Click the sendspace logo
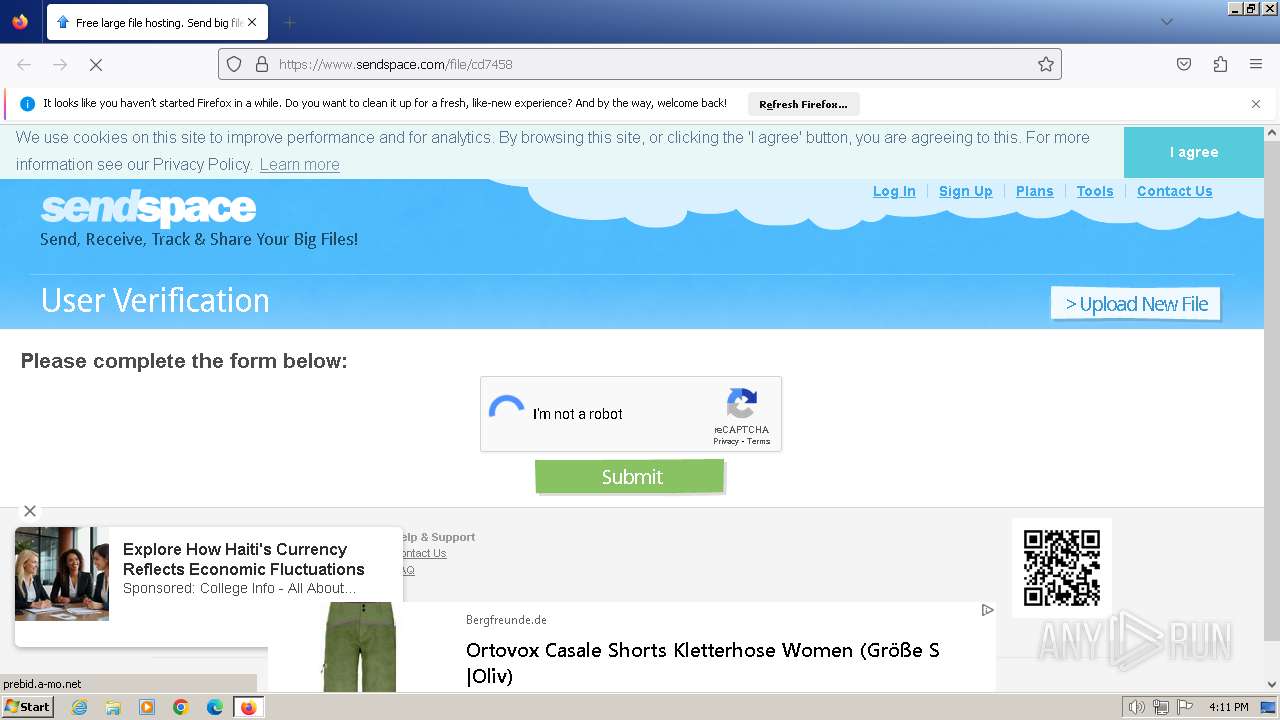Image resolution: width=1280 pixels, height=720 pixels. coord(148,208)
